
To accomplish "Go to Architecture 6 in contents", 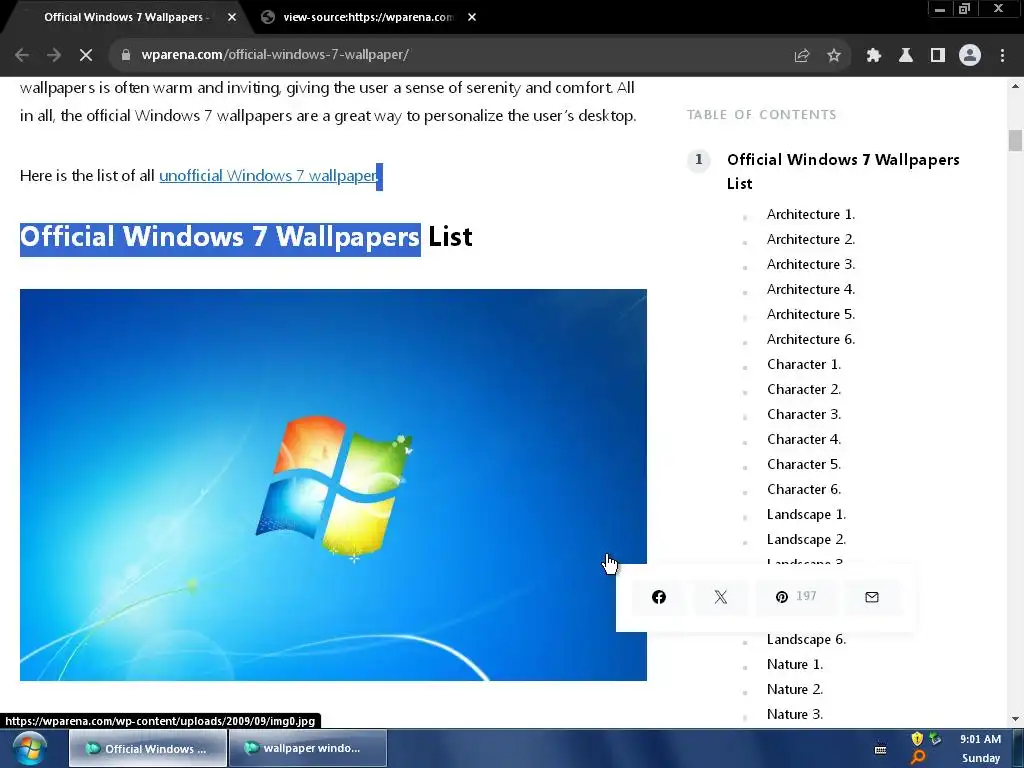I will (810, 339).
